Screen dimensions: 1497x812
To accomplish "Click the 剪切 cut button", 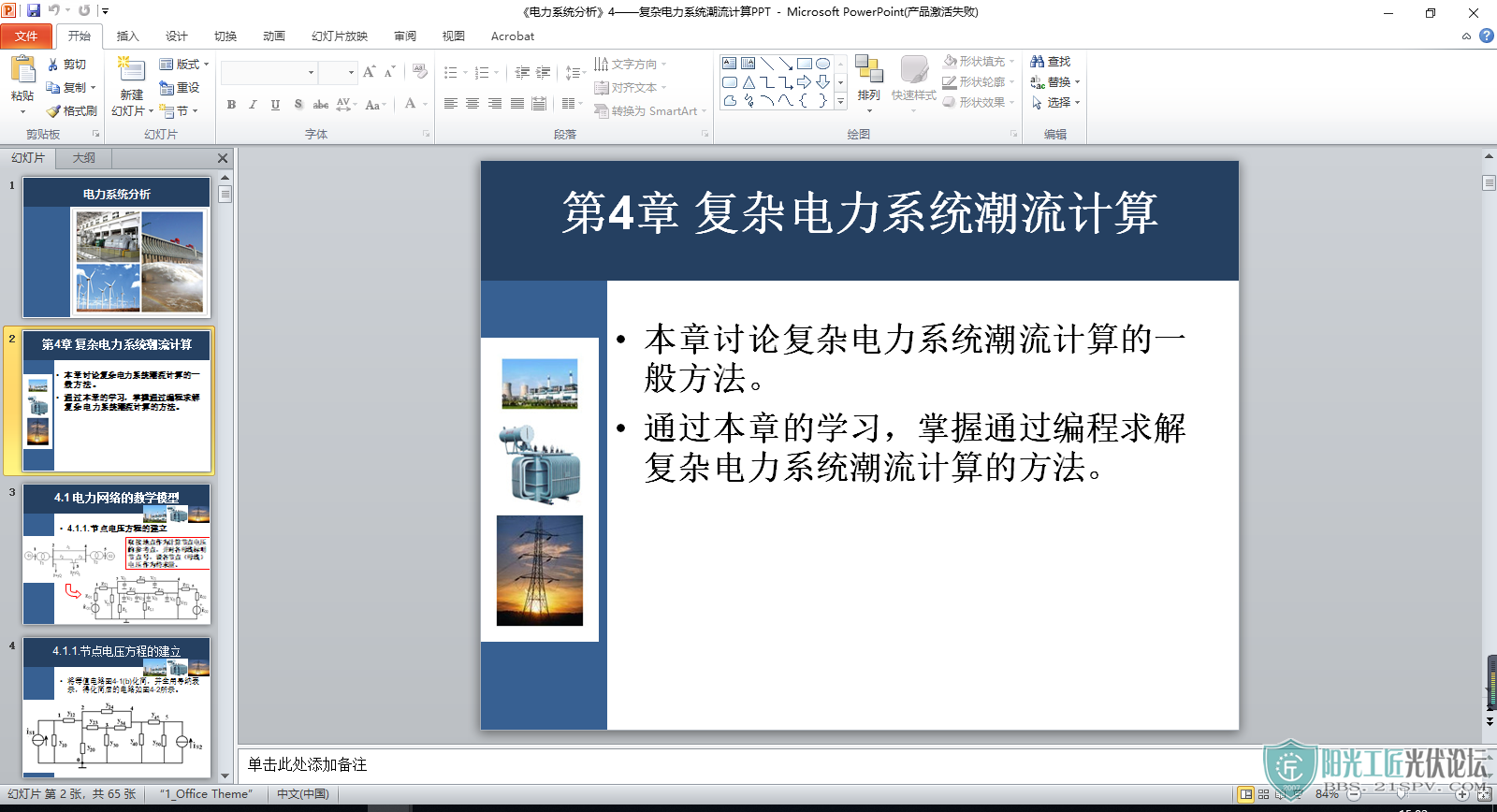I will click(66, 64).
